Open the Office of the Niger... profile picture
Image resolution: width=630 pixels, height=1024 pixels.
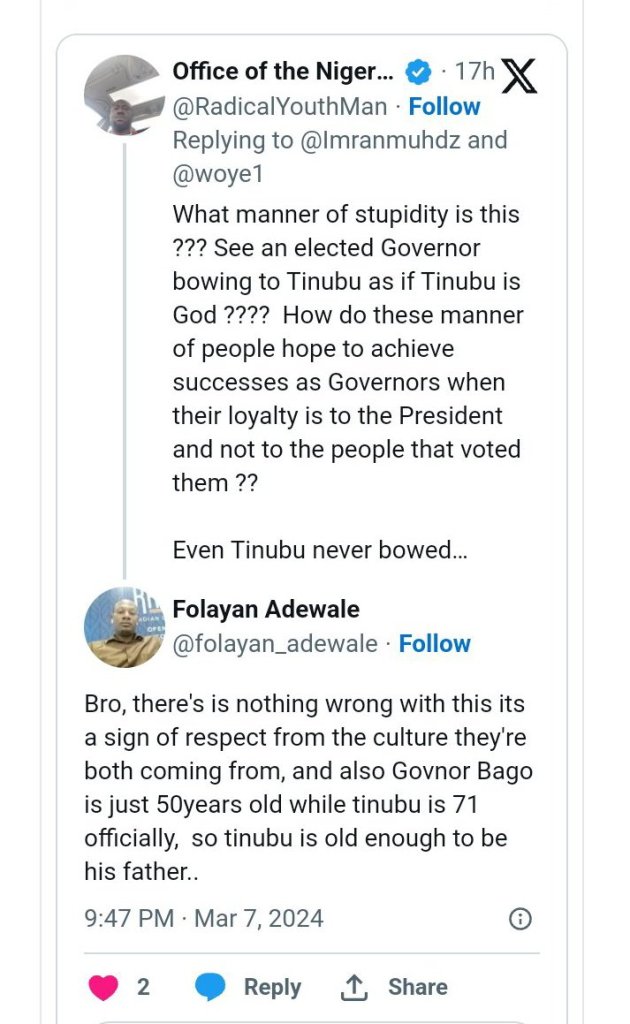tap(124, 95)
